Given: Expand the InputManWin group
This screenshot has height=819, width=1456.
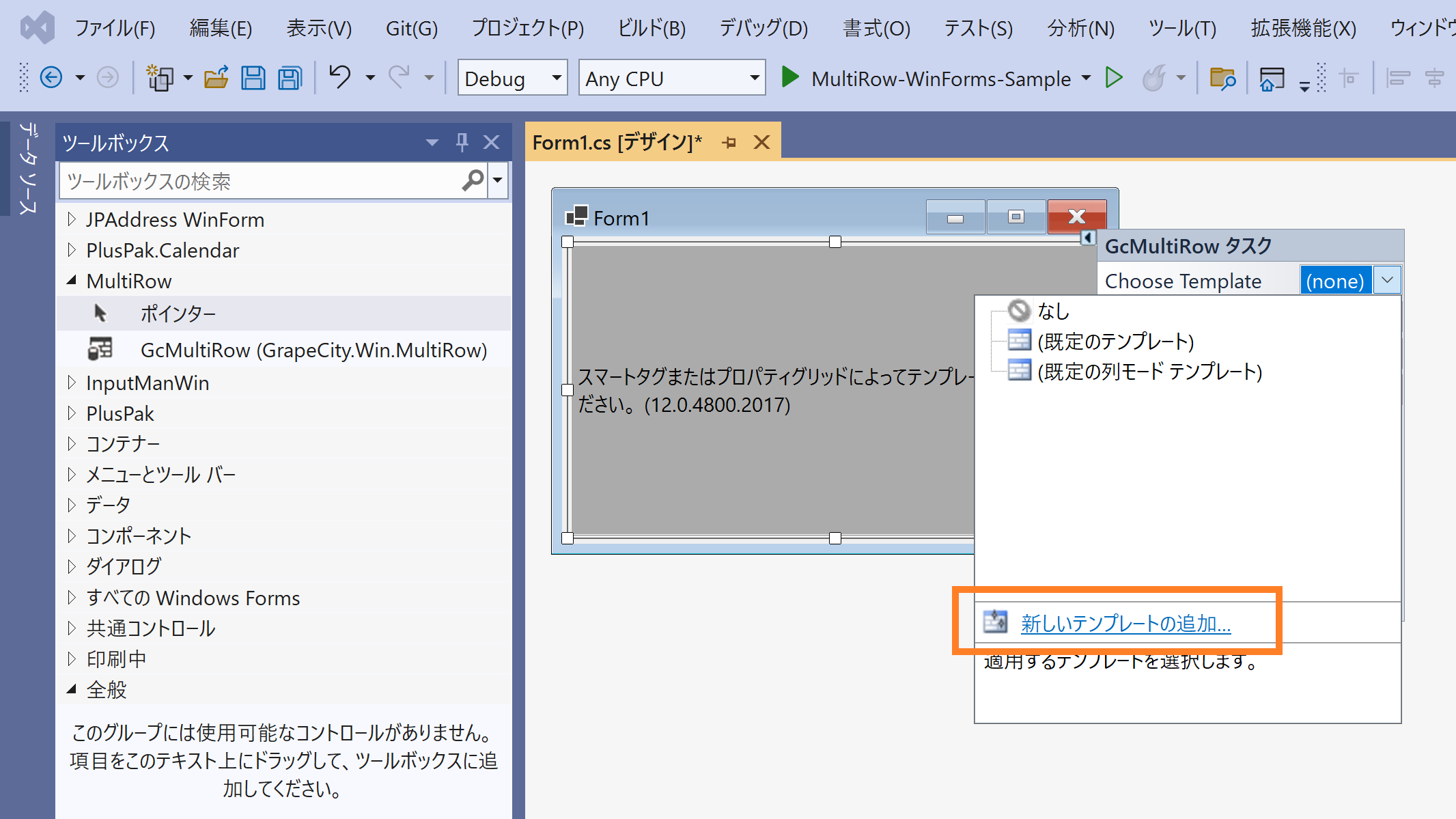Looking at the screenshot, I should click(x=72, y=383).
